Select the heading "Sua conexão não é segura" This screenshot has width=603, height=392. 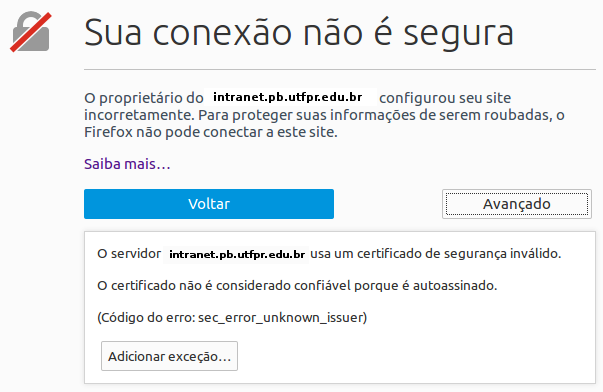[299, 33]
